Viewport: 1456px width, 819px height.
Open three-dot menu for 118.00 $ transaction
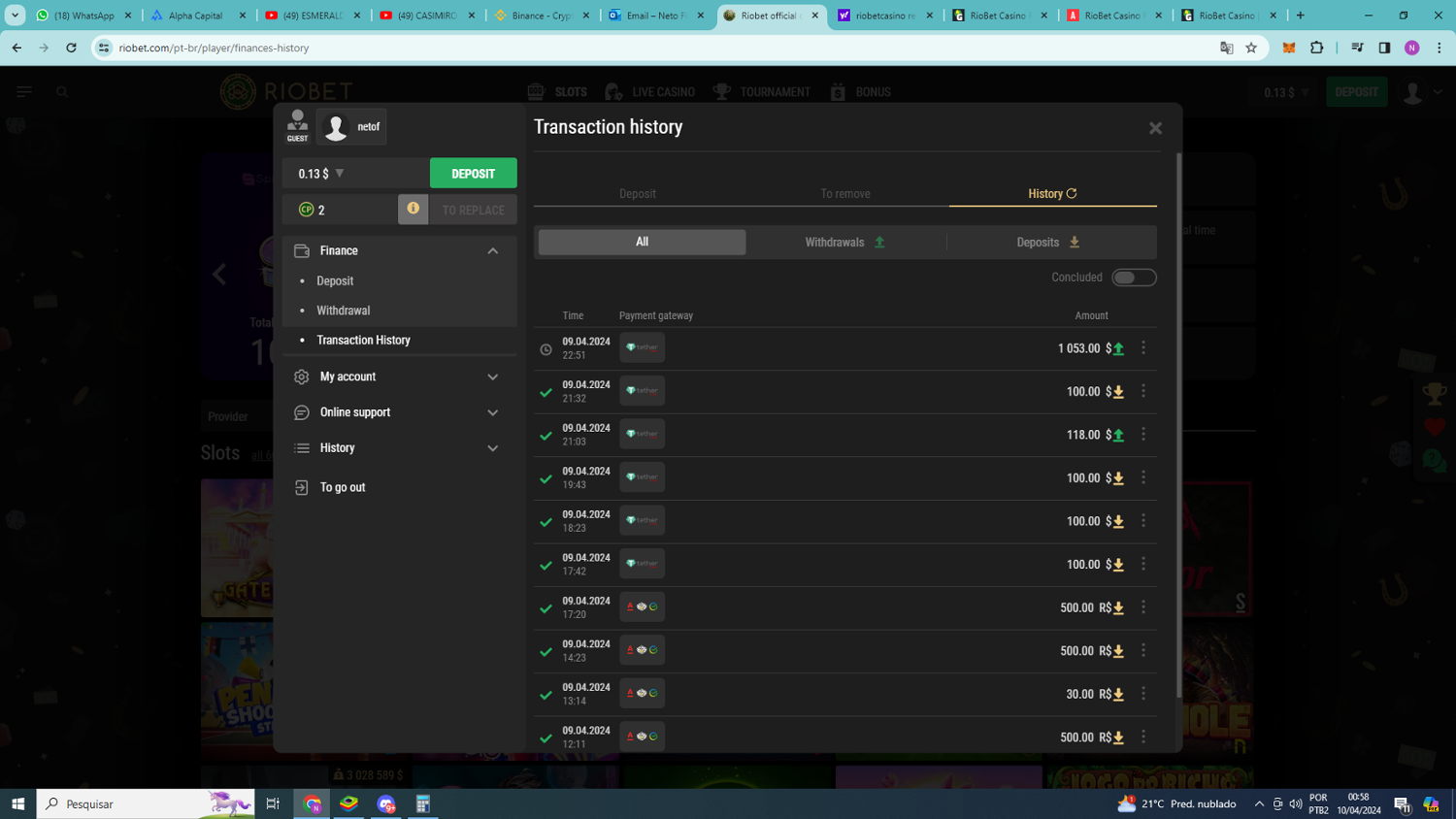point(1143,434)
